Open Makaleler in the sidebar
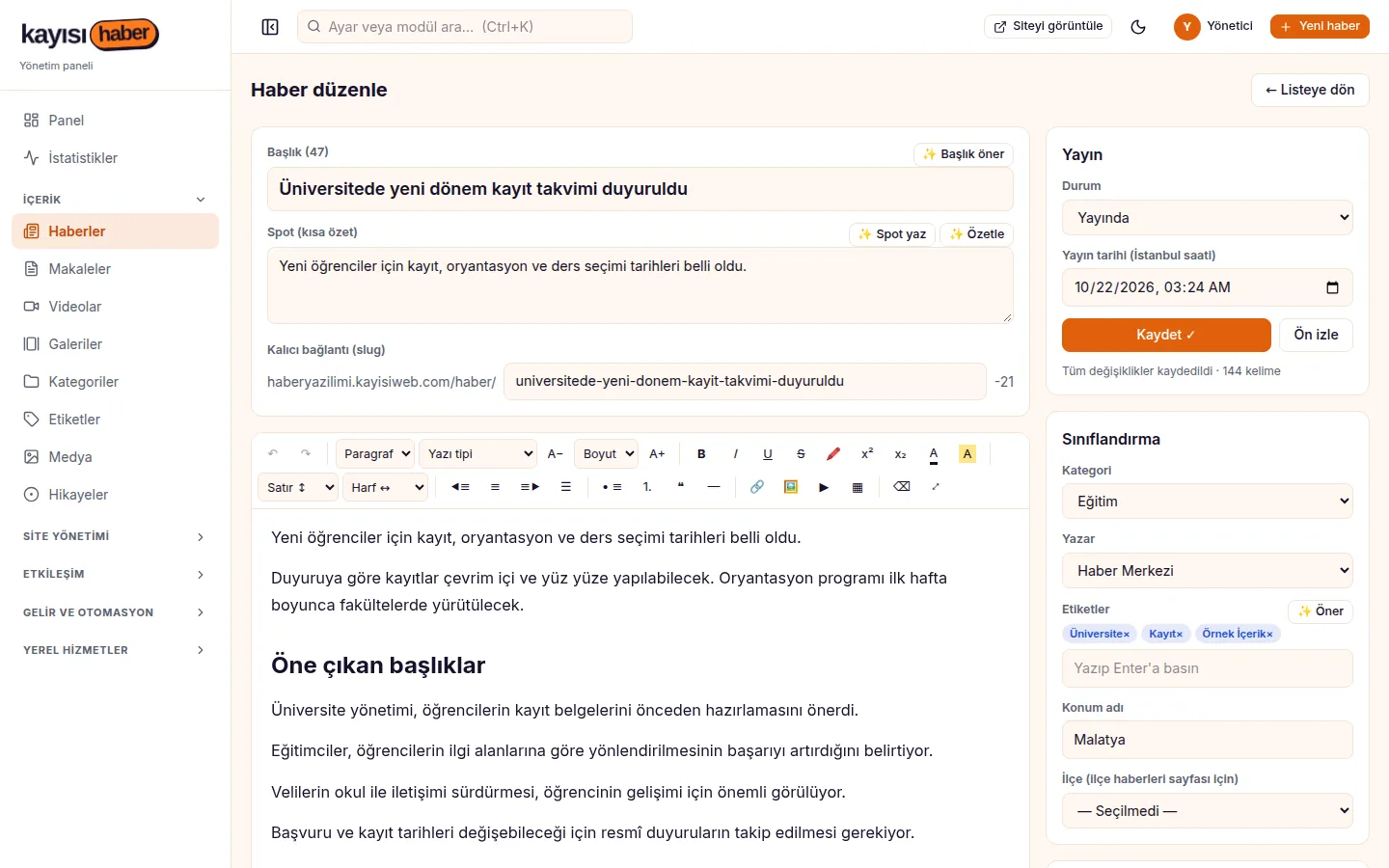This screenshot has width=1389, height=868. coord(115,269)
